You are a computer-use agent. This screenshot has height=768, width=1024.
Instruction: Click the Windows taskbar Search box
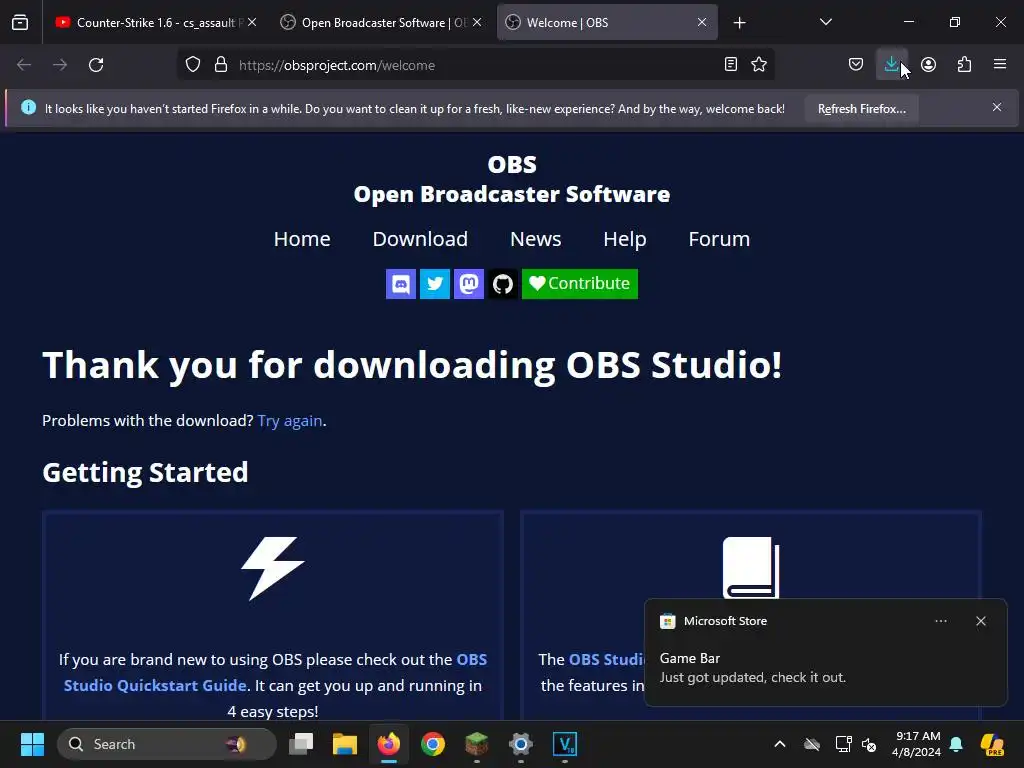click(167, 744)
